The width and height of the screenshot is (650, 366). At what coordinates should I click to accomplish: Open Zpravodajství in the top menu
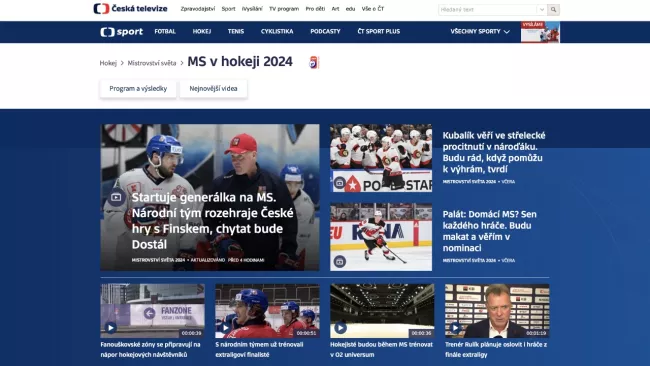[198, 9]
